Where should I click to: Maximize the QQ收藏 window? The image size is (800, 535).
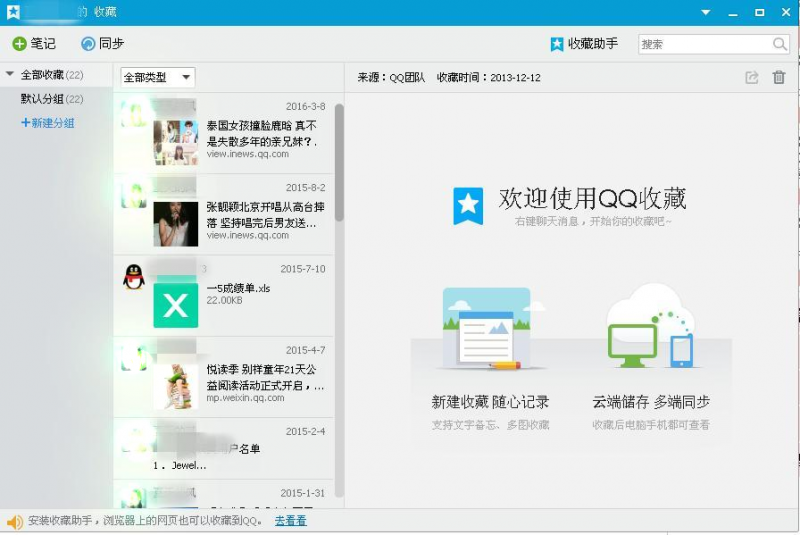tap(759, 12)
